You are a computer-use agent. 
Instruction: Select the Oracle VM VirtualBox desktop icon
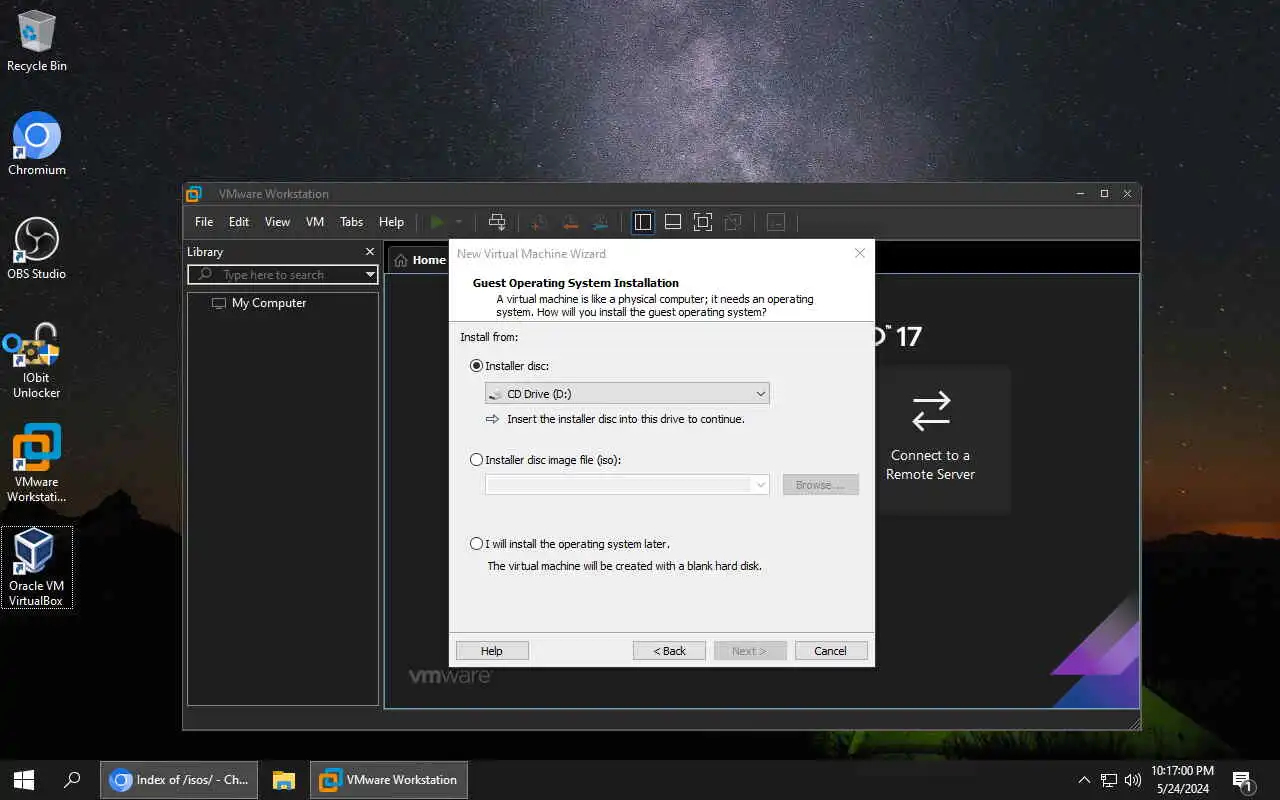[37, 567]
